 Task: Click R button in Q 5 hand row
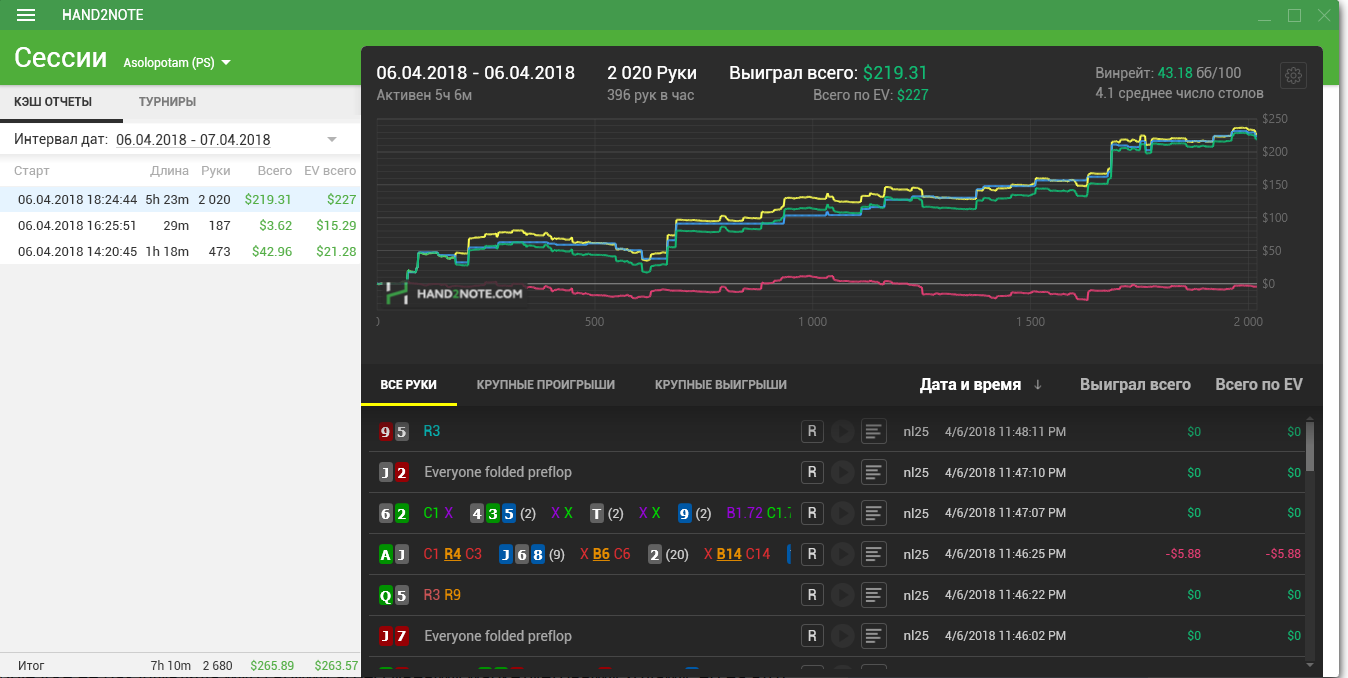pyautogui.click(x=812, y=595)
